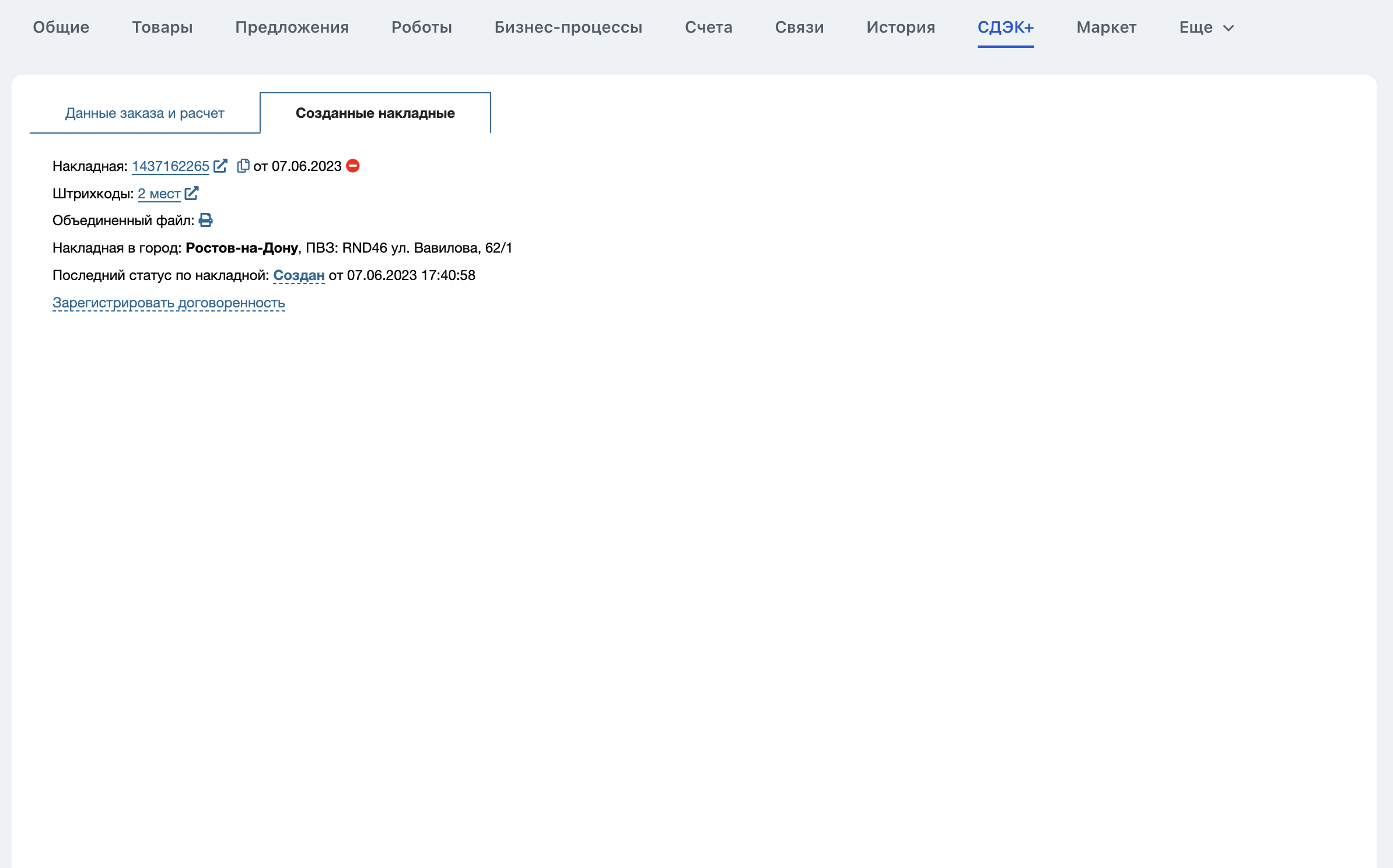The width and height of the screenshot is (1393, 868).
Task: Open the Общие tab
Action: [61, 27]
